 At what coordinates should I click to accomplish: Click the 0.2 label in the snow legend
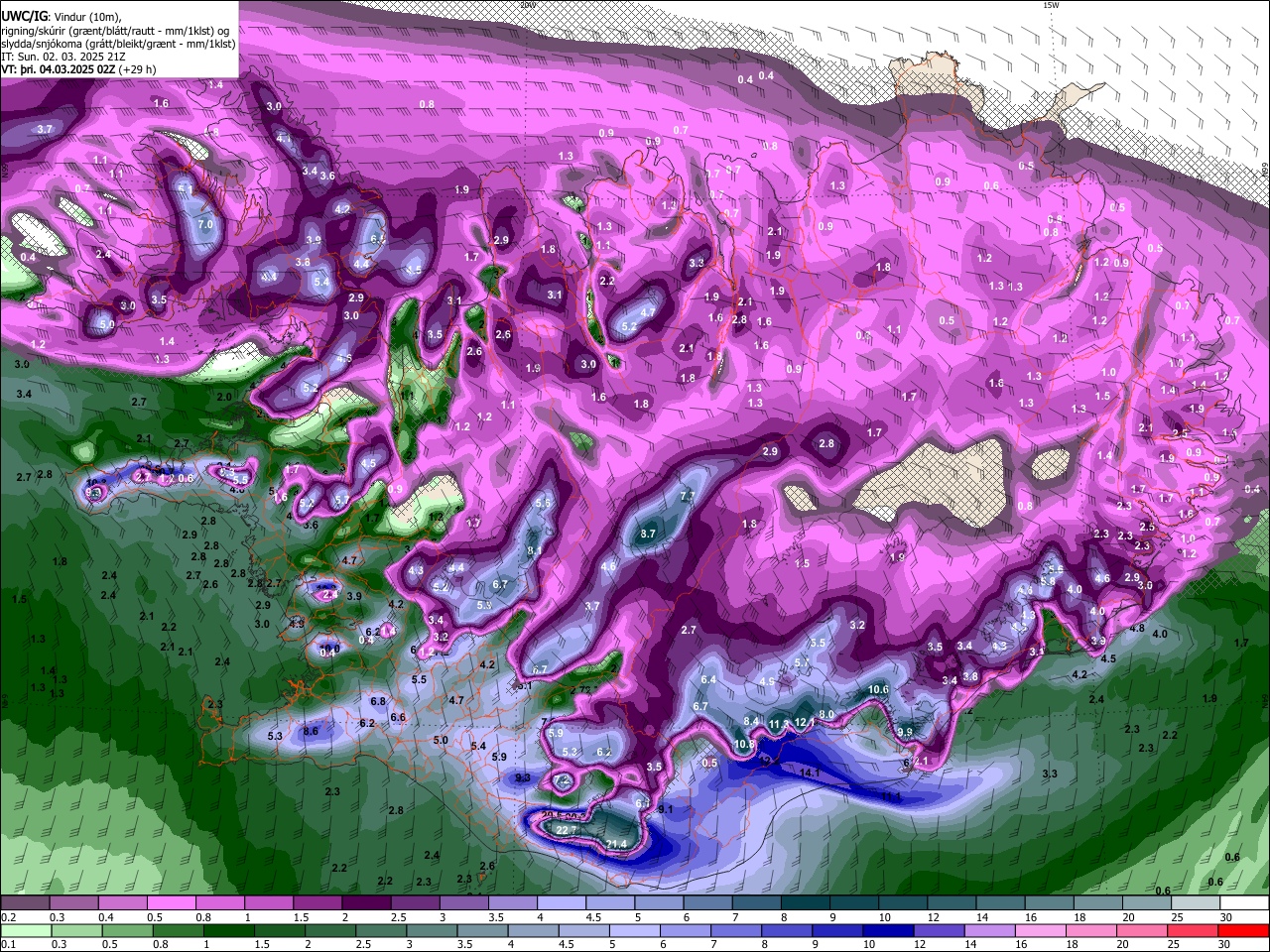(7, 917)
